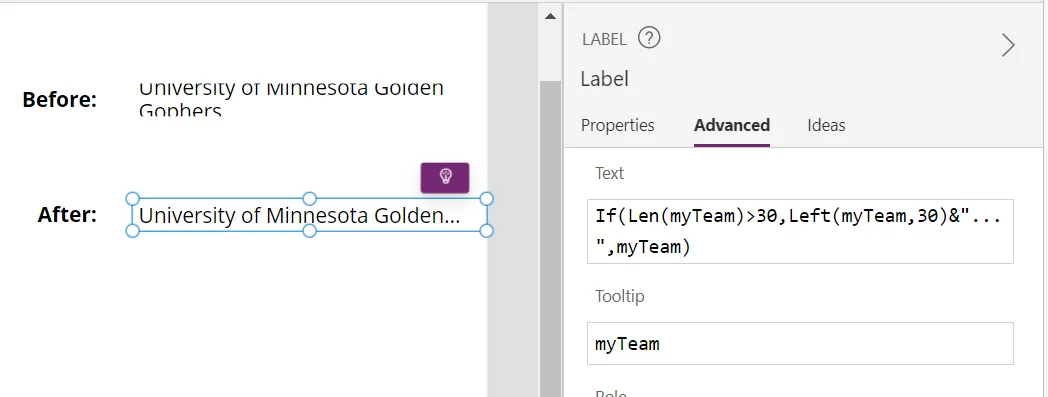Open the Ideas tab
The width and height of the screenshot is (1048, 397).
826,125
